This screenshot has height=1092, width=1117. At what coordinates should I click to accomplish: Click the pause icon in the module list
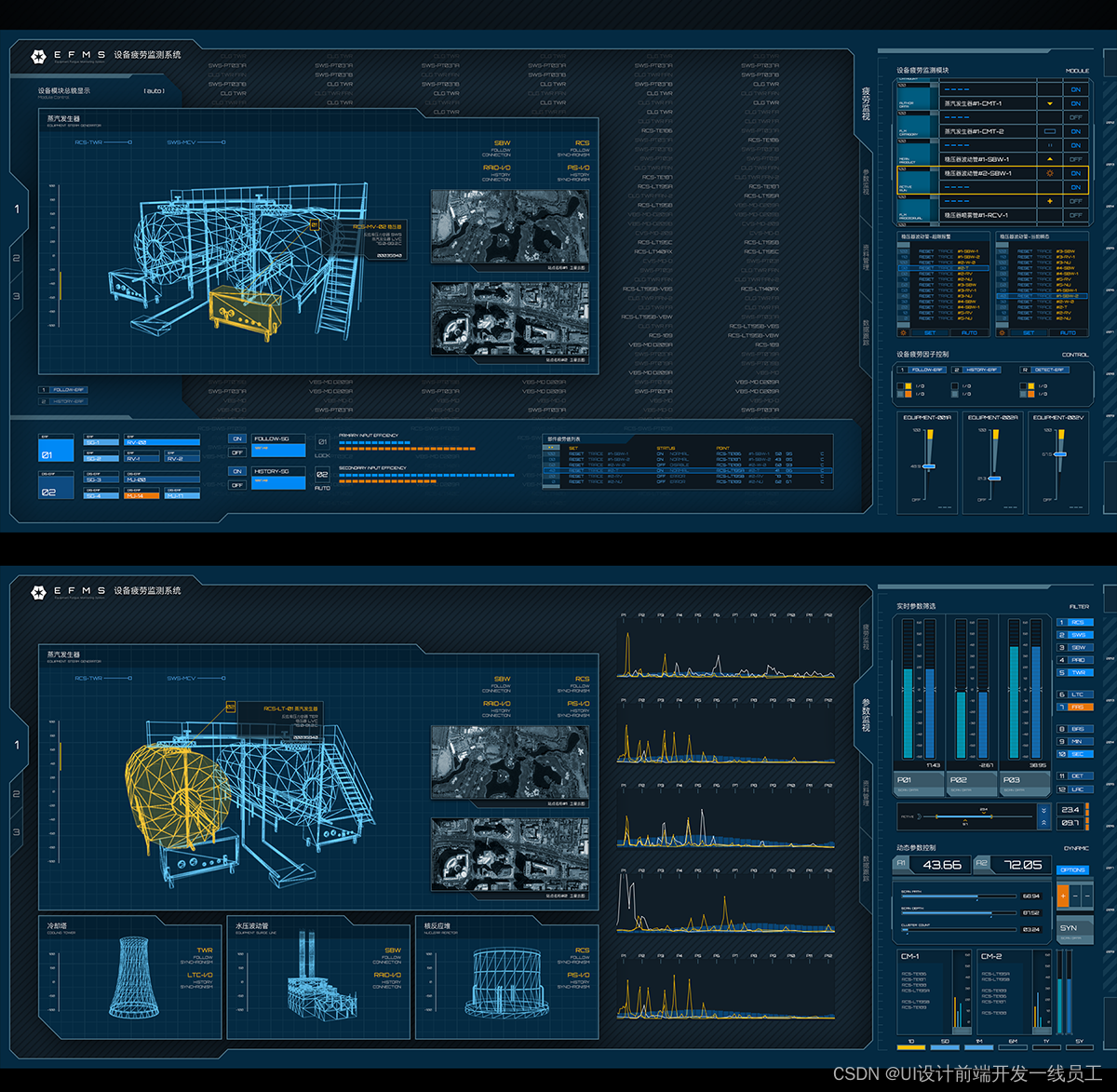pyautogui.click(x=1050, y=145)
